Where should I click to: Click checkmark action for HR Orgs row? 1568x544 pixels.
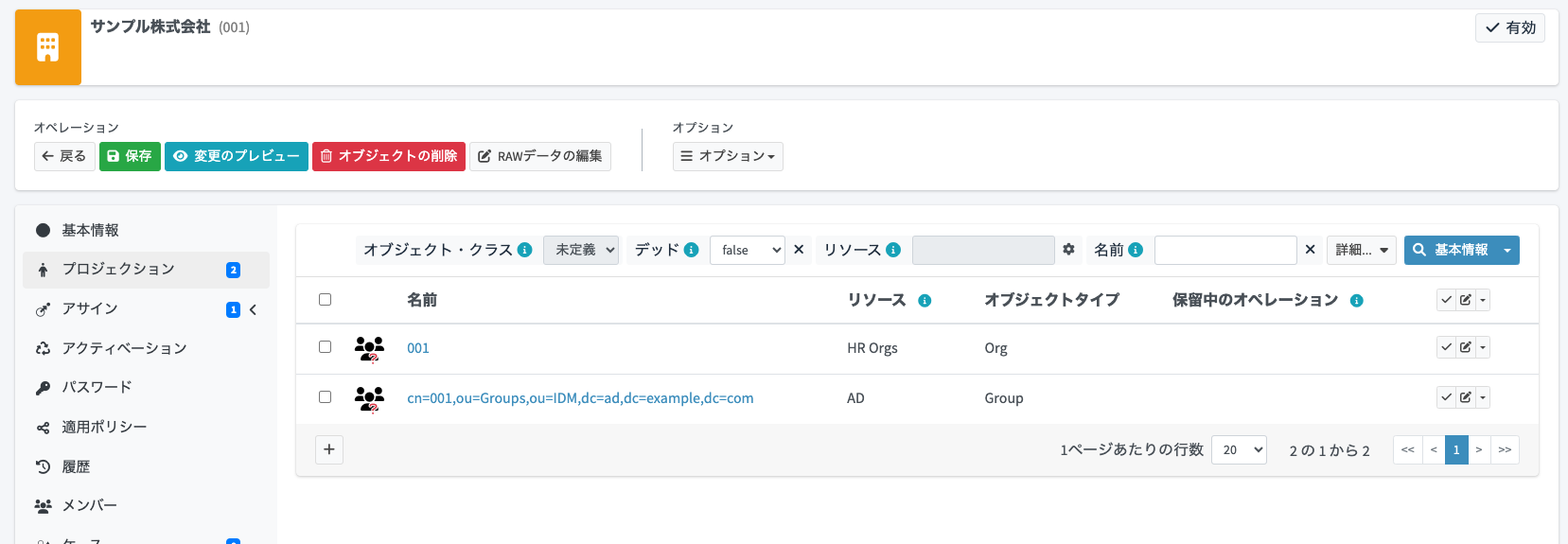[x=1446, y=347]
